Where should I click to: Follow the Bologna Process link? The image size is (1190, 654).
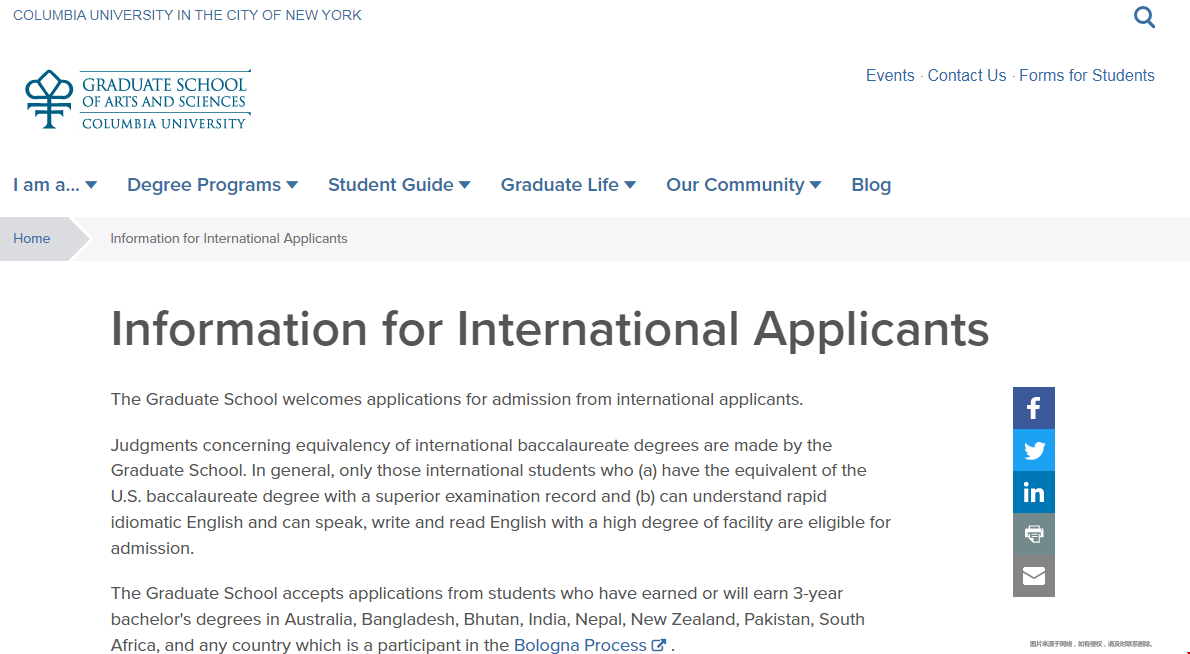click(x=580, y=645)
